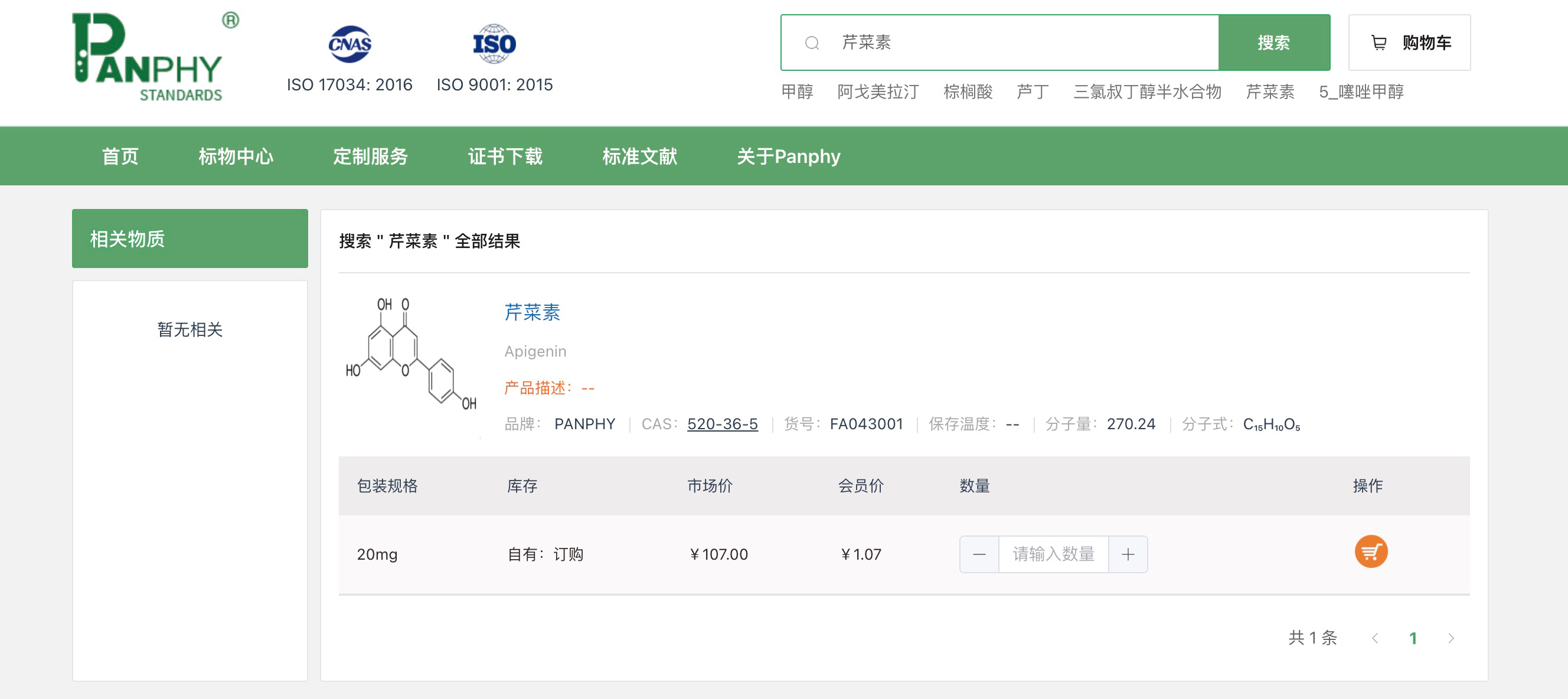Image resolution: width=1568 pixels, height=699 pixels.
Task: Click the CAS number 520-36-5 link
Action: point(723,424)
